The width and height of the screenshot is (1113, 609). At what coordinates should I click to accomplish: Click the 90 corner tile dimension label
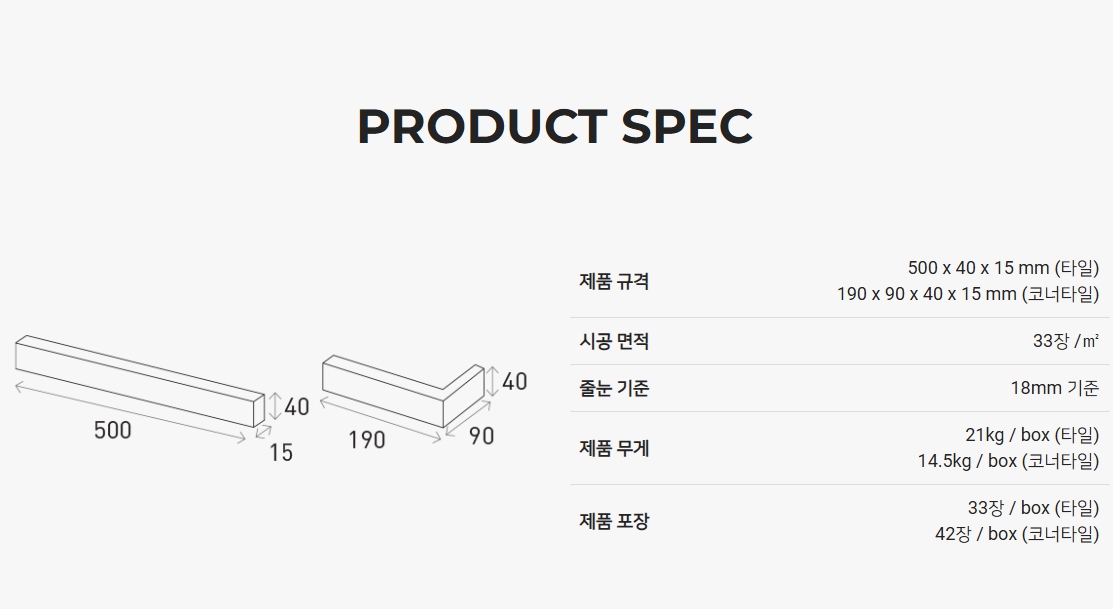pos(481,436)
